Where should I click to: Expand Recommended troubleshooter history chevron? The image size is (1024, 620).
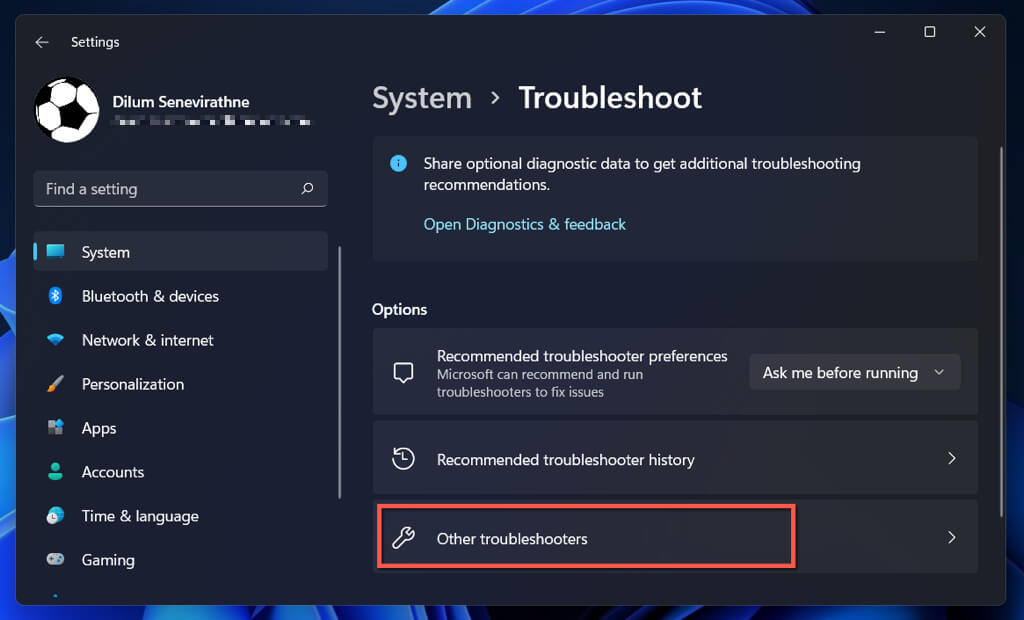point(951,459)
